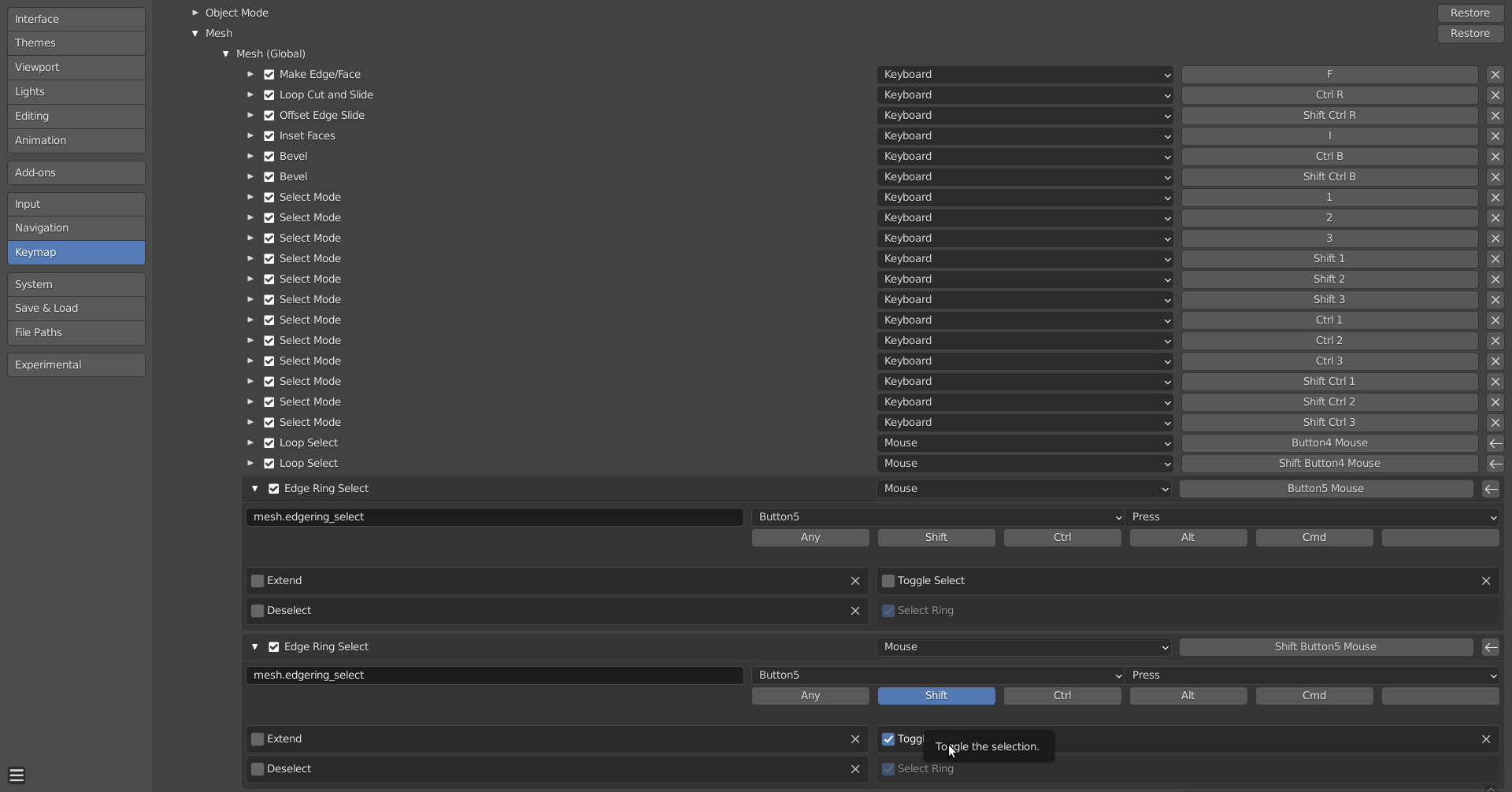1512x792 pixels.
Task: Remove the Select Mode item bound to Shift Ctrl 1
Action: click(1495, 382)
